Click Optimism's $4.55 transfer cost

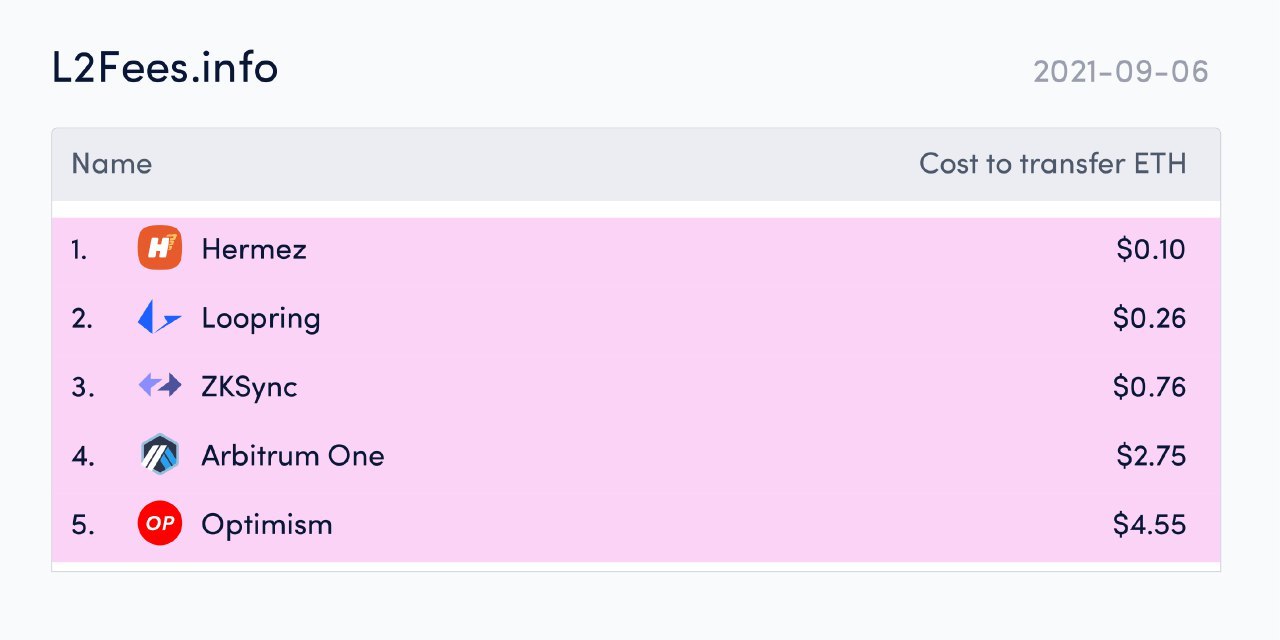click(x=1150, y=524)
